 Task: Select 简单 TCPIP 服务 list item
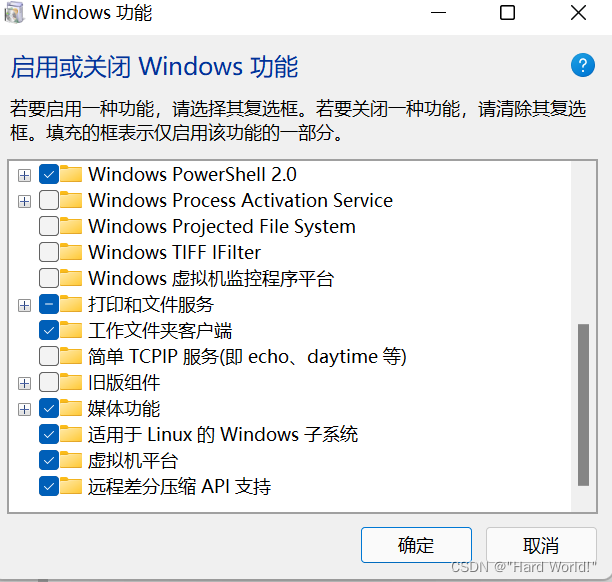(247, 356)
